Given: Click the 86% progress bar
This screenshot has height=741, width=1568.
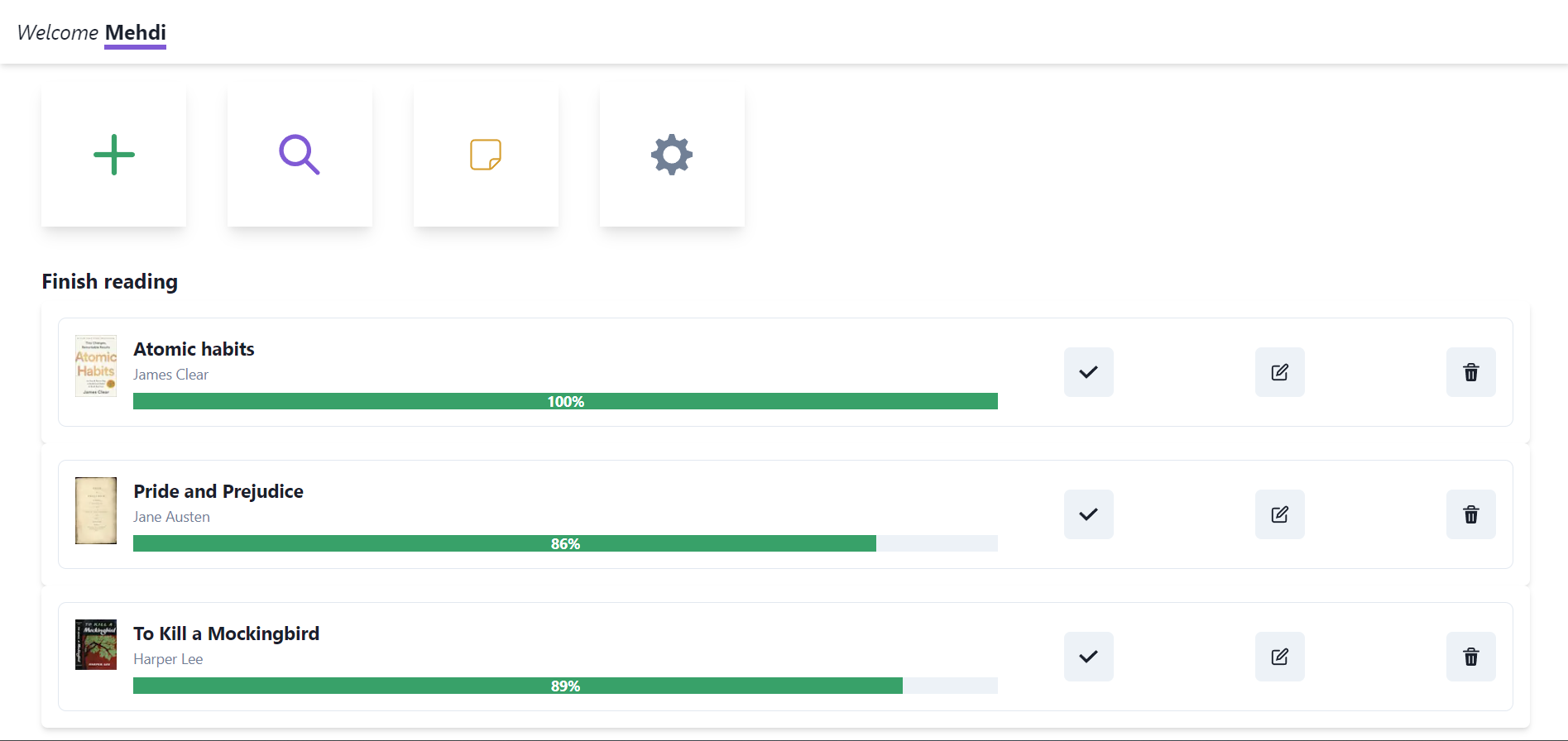Looking at the screenshot, I should coord(565,543).
